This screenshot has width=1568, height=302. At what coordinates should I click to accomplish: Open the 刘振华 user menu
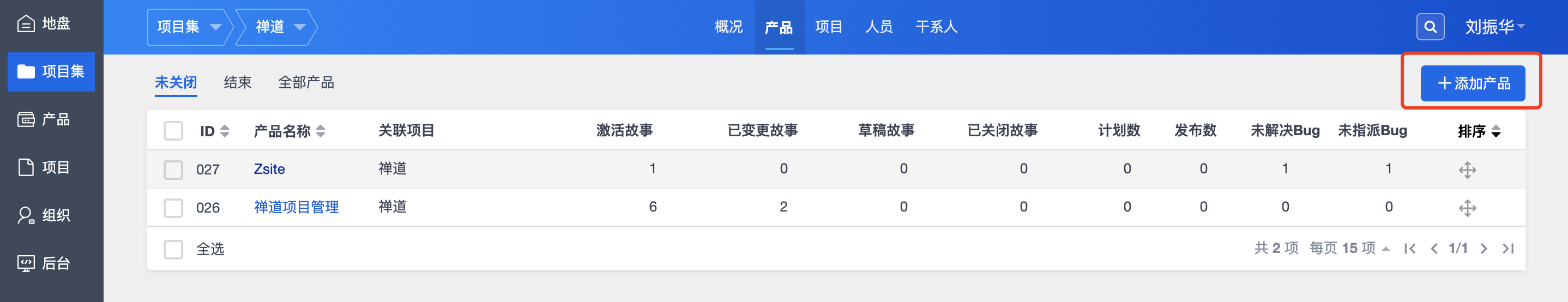tap(1494, 27)
